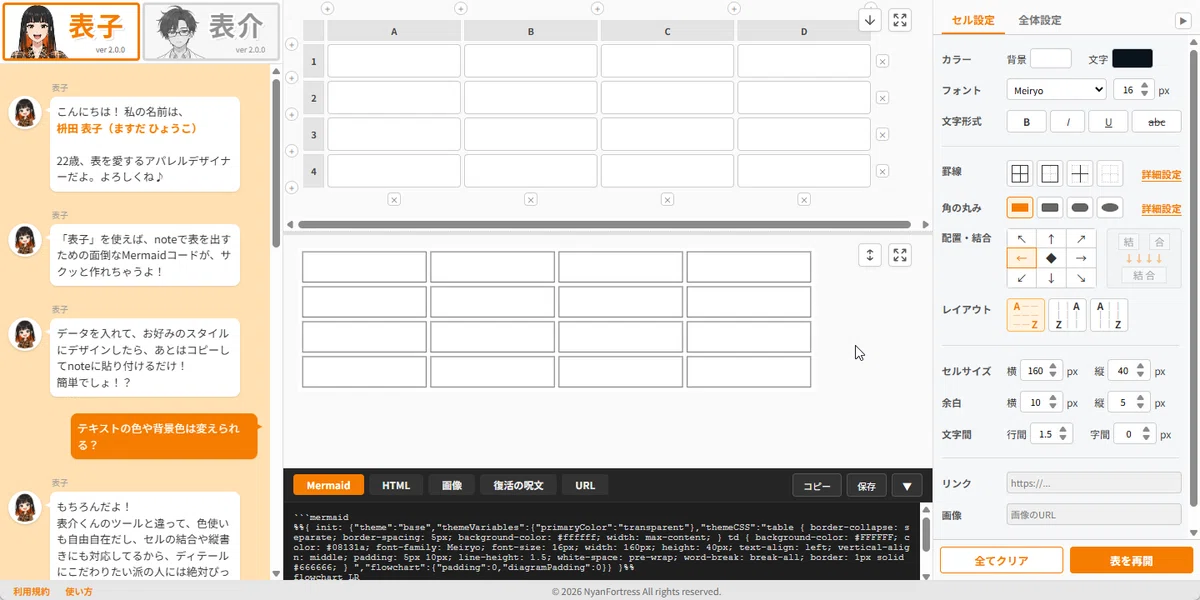Open background color swatch

pyautogui.click(x=1051, y=59)
